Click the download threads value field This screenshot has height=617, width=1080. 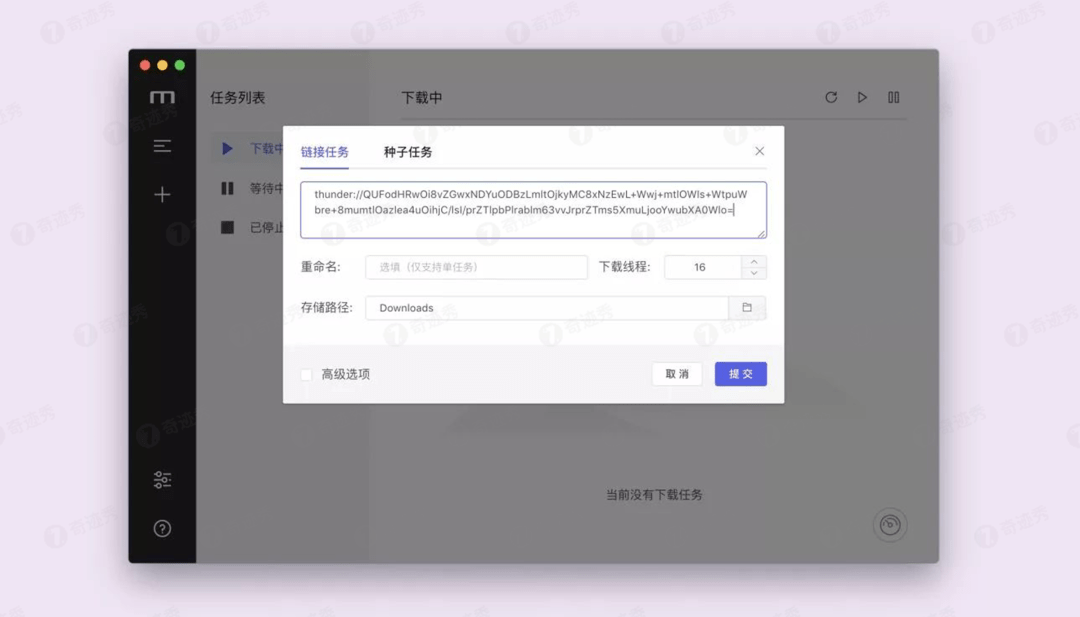coord(703,267)
